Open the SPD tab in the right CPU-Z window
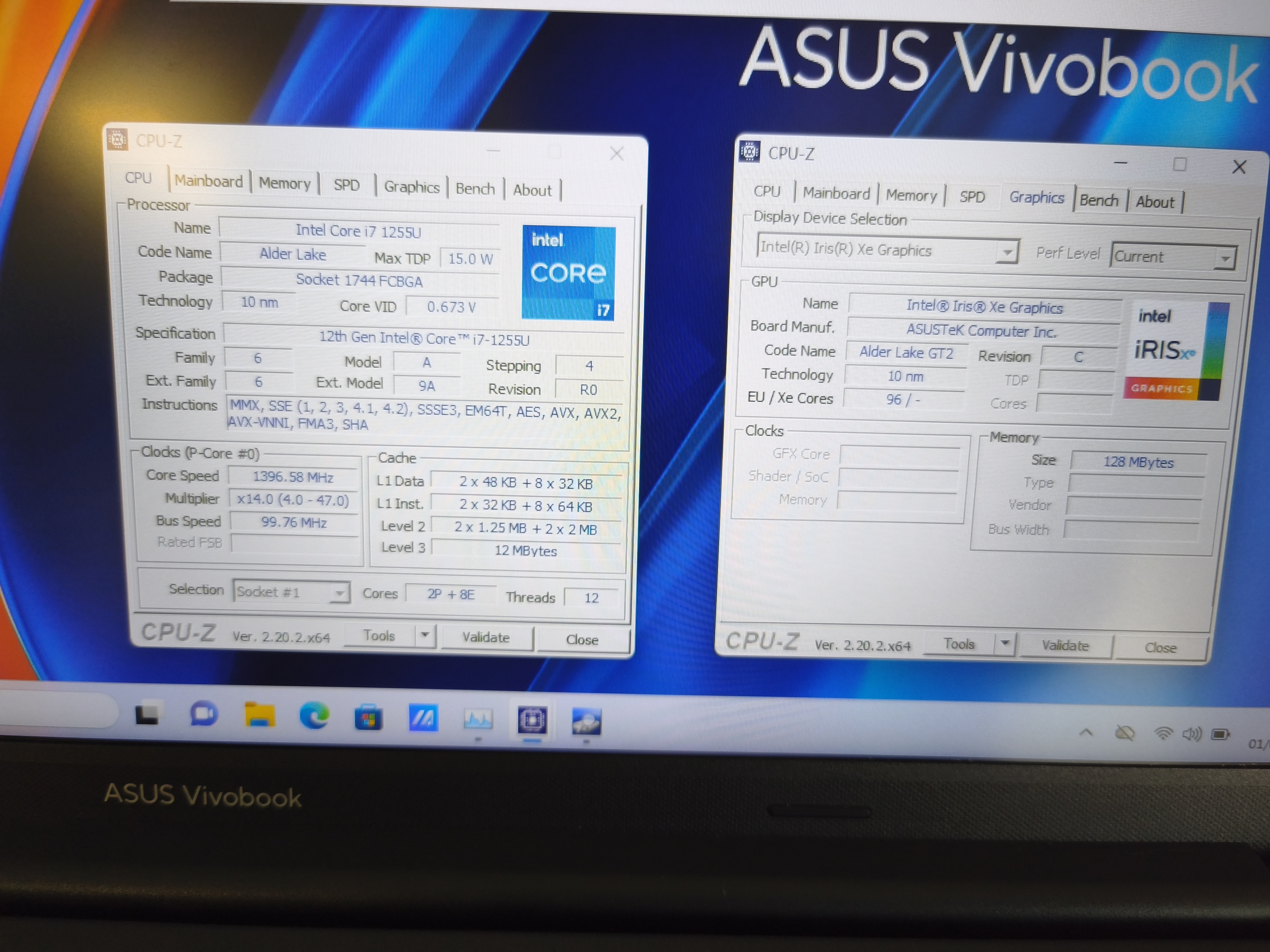The width and height of the screenshot is (1270, 952). pyautogui.click(x=972, y=197)
